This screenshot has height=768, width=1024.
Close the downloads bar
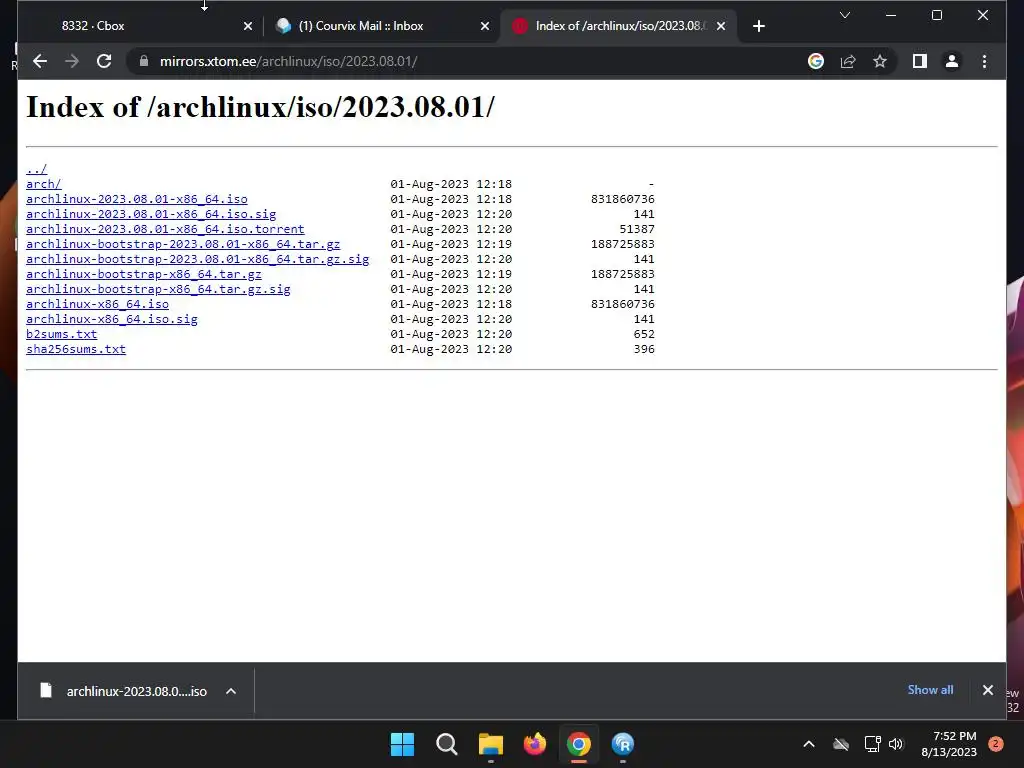[987, 690]
